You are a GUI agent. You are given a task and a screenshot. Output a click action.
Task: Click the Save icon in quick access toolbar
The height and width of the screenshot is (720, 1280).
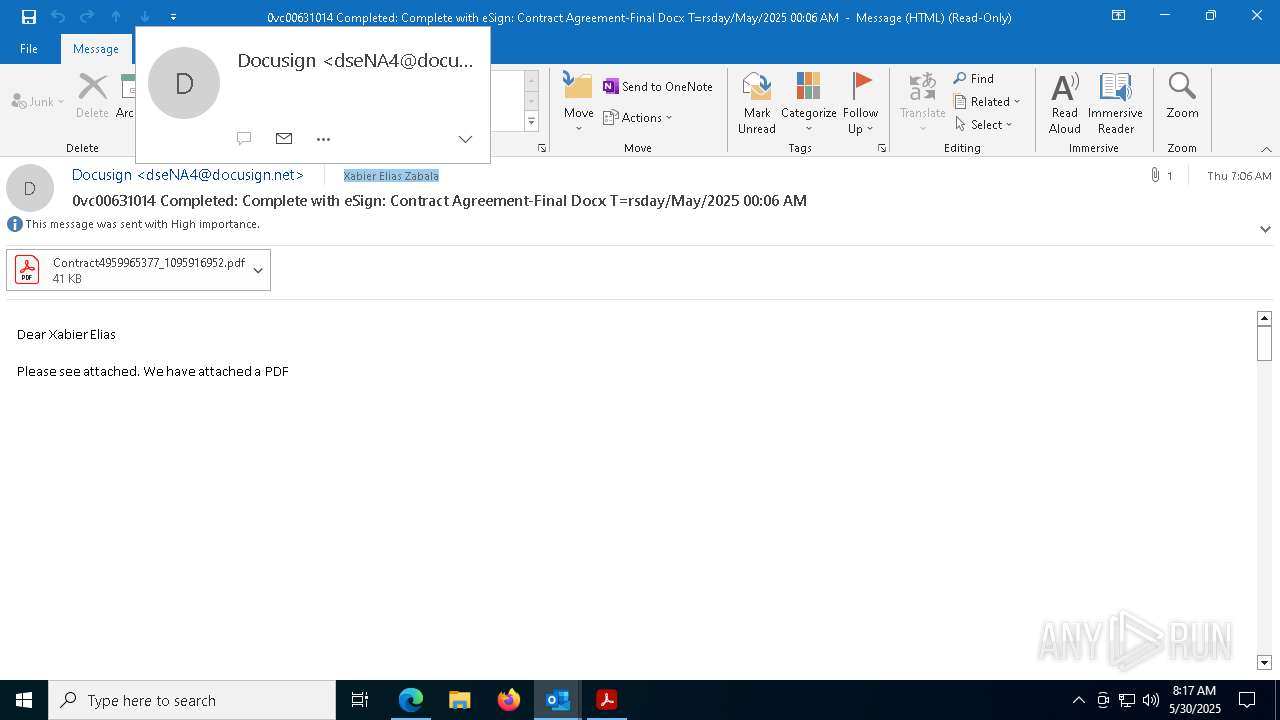coord(28,16)
